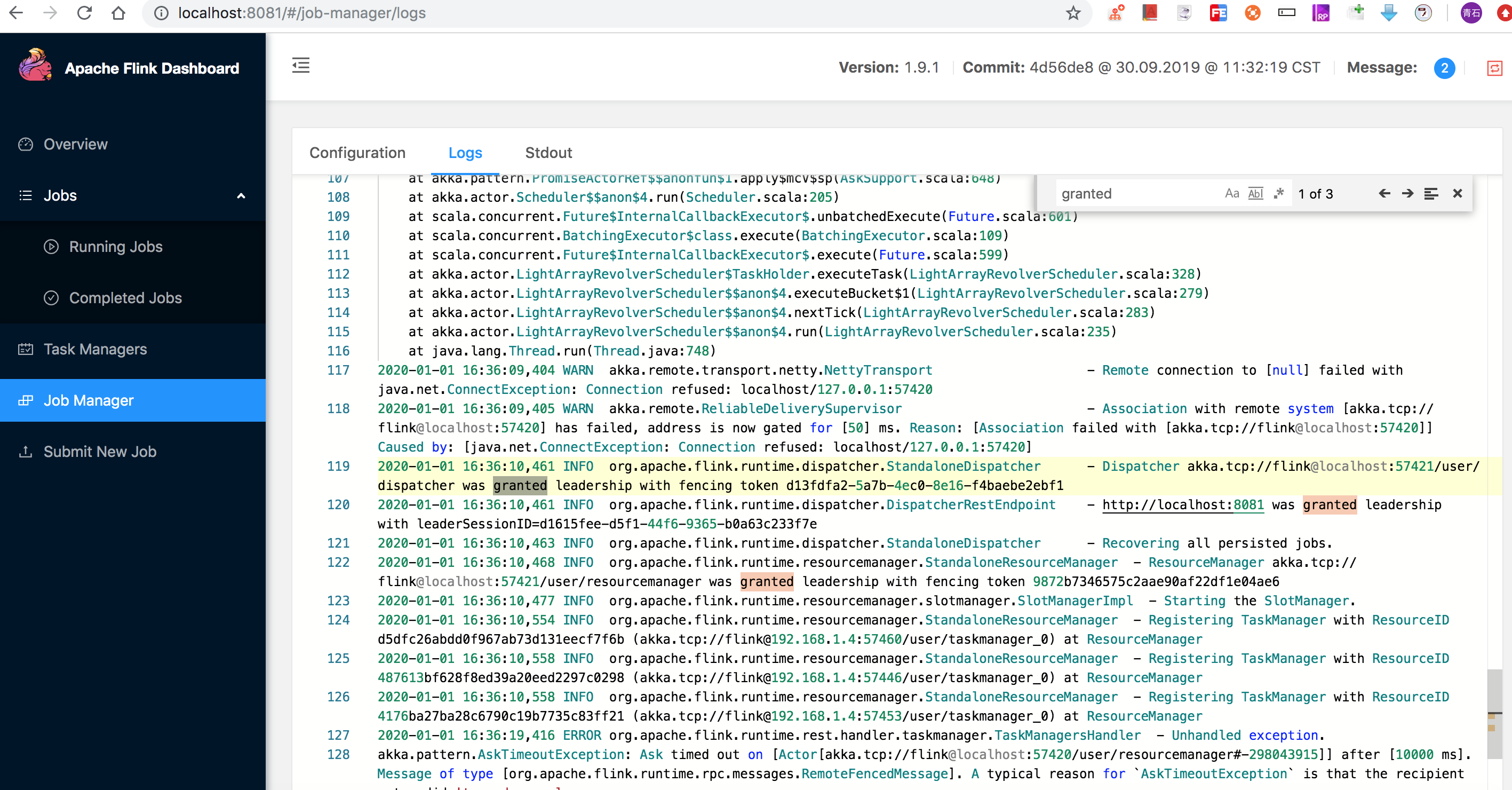Open the Message count badge showing 2
1512x790 pixels.
tap(1444, 68)
